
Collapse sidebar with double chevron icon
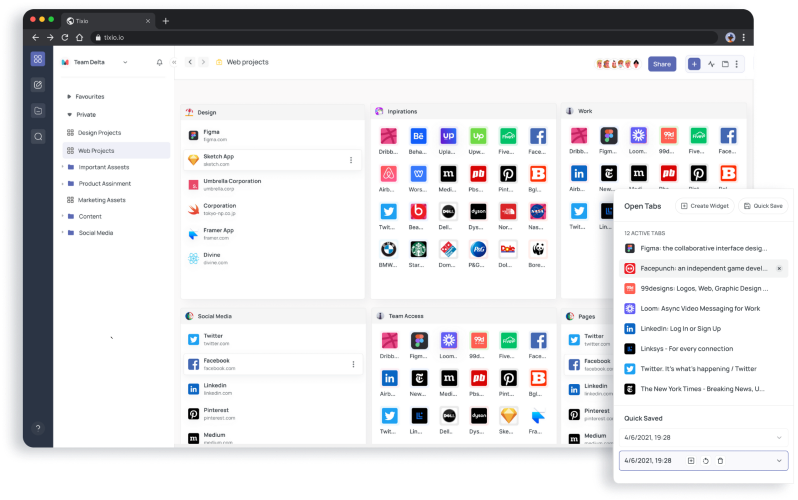click(x=174, y=62)
